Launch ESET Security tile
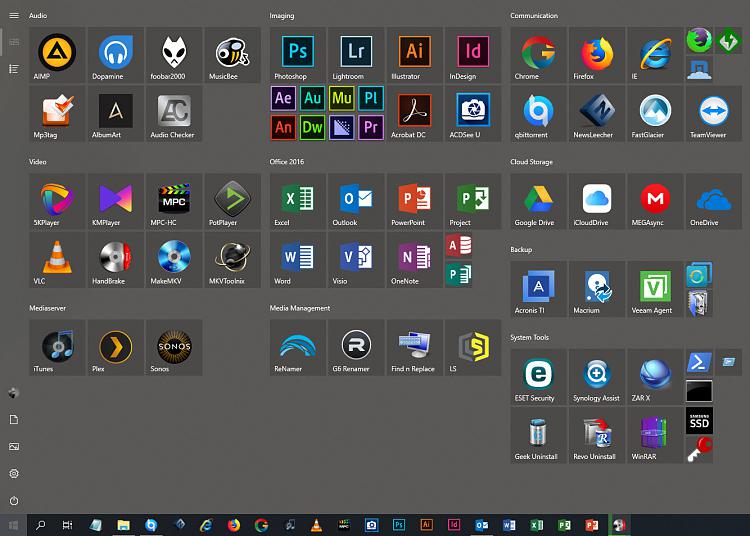Image resolution: width=750 pixels, height=536 pixels. pyautogui.click(x=538, y=377)
